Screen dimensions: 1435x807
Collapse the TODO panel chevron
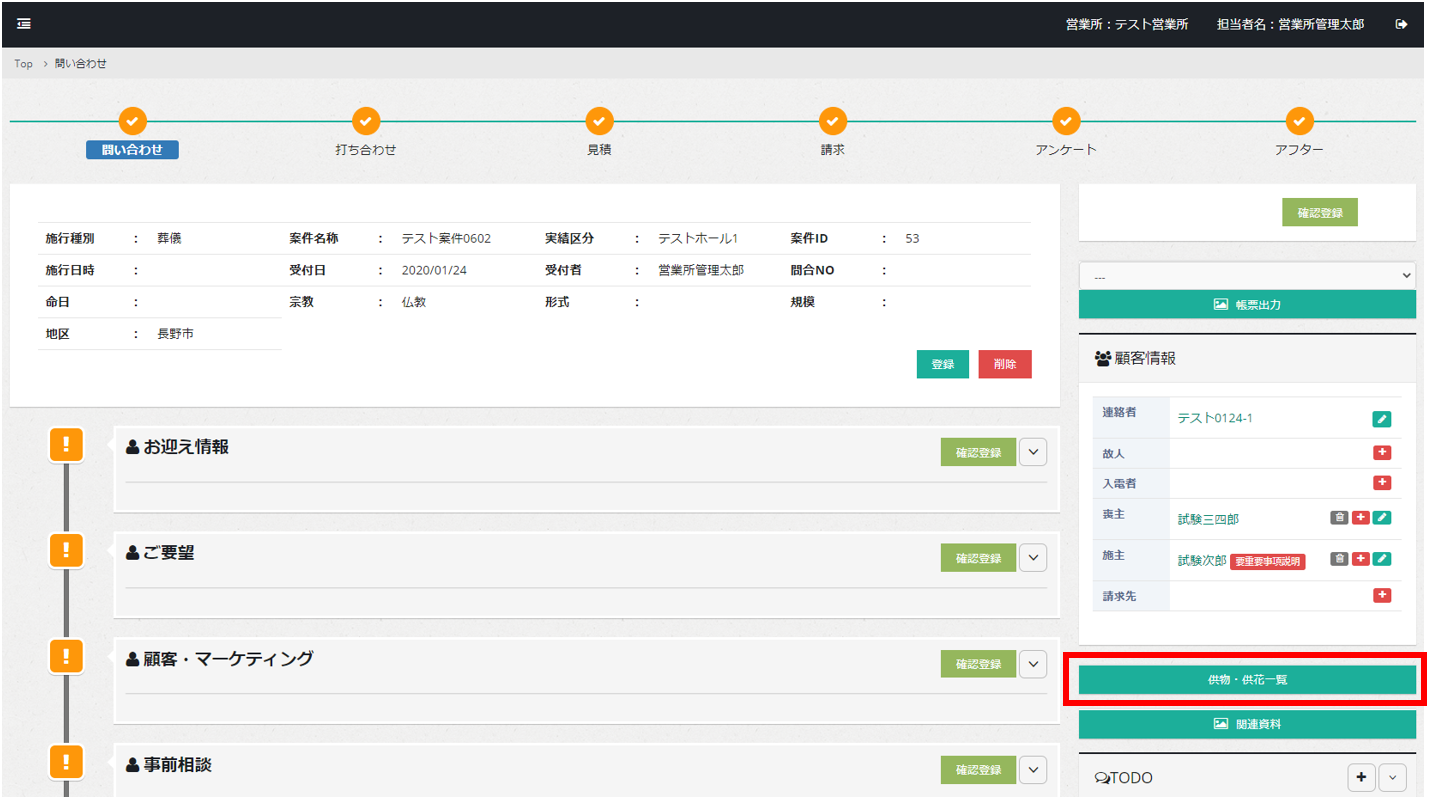1393,777
